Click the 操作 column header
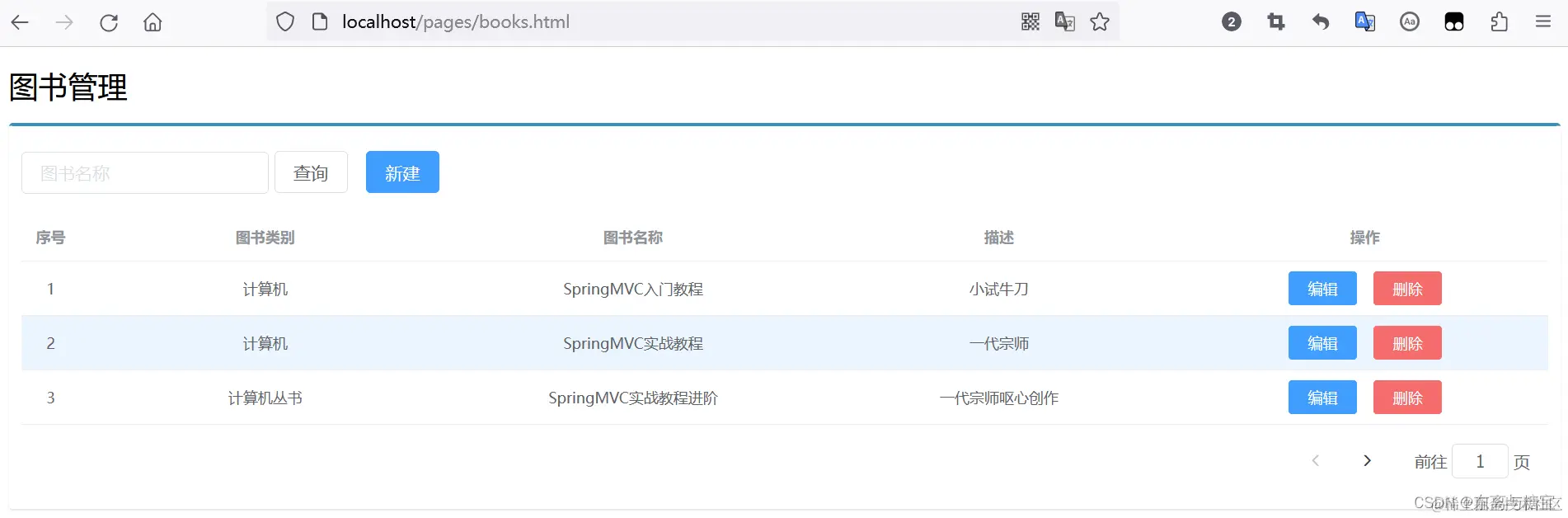The image size is (1568, 518). [x=1364, y=238]
